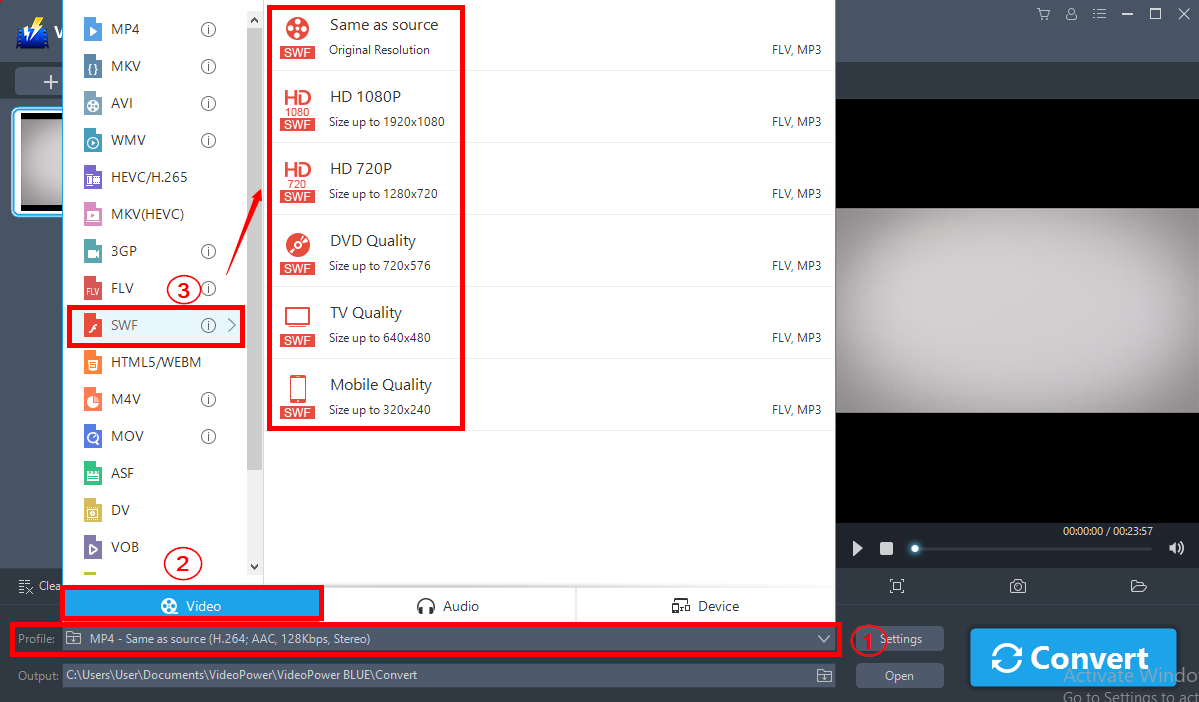This screenshot has width=1199, height=702.
Task: Enter fullscreen preview mode
Action: [x=897, y=586]
